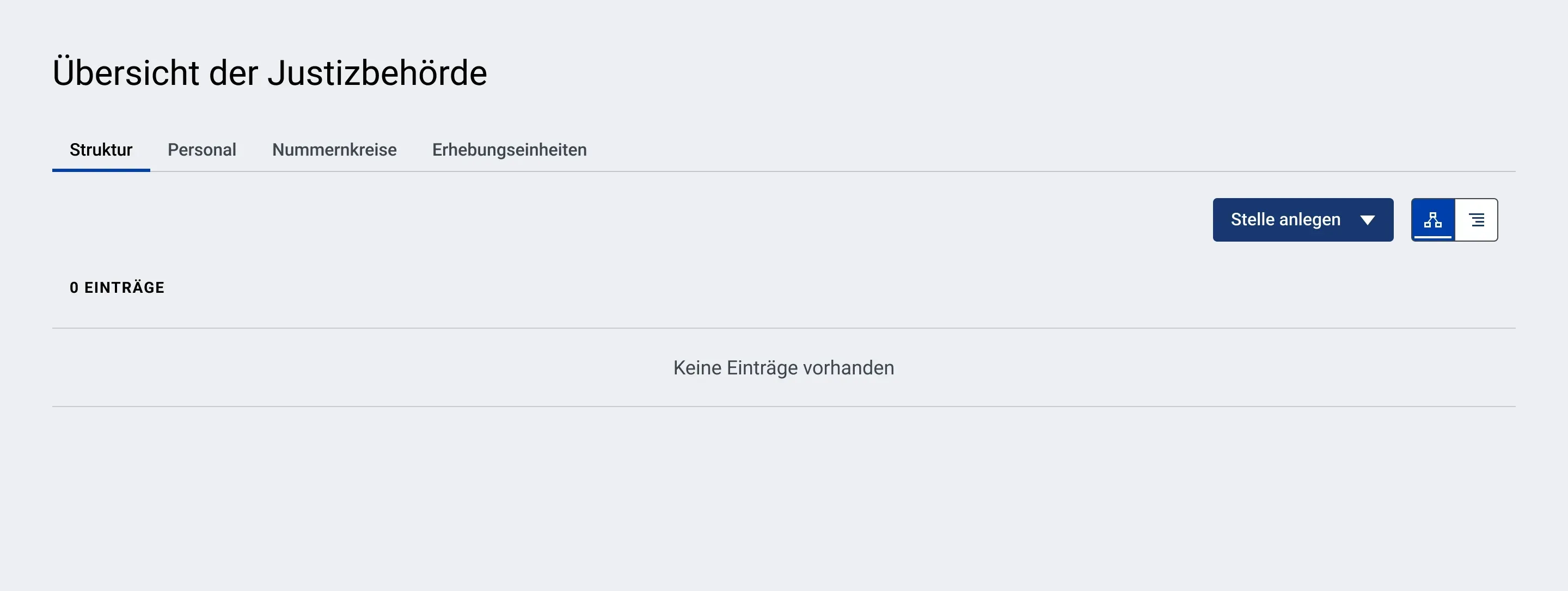Switch to the indented list view icon

[1477, 220]
